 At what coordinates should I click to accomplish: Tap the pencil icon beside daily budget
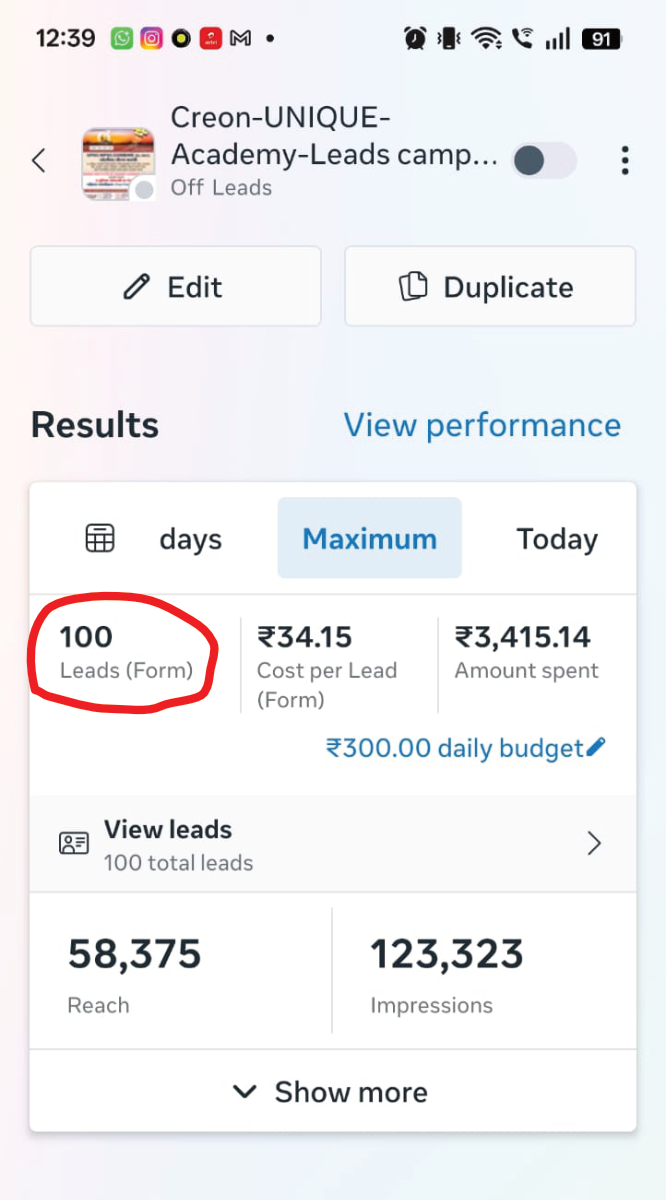pyautogui.click(x=596, y=747)
